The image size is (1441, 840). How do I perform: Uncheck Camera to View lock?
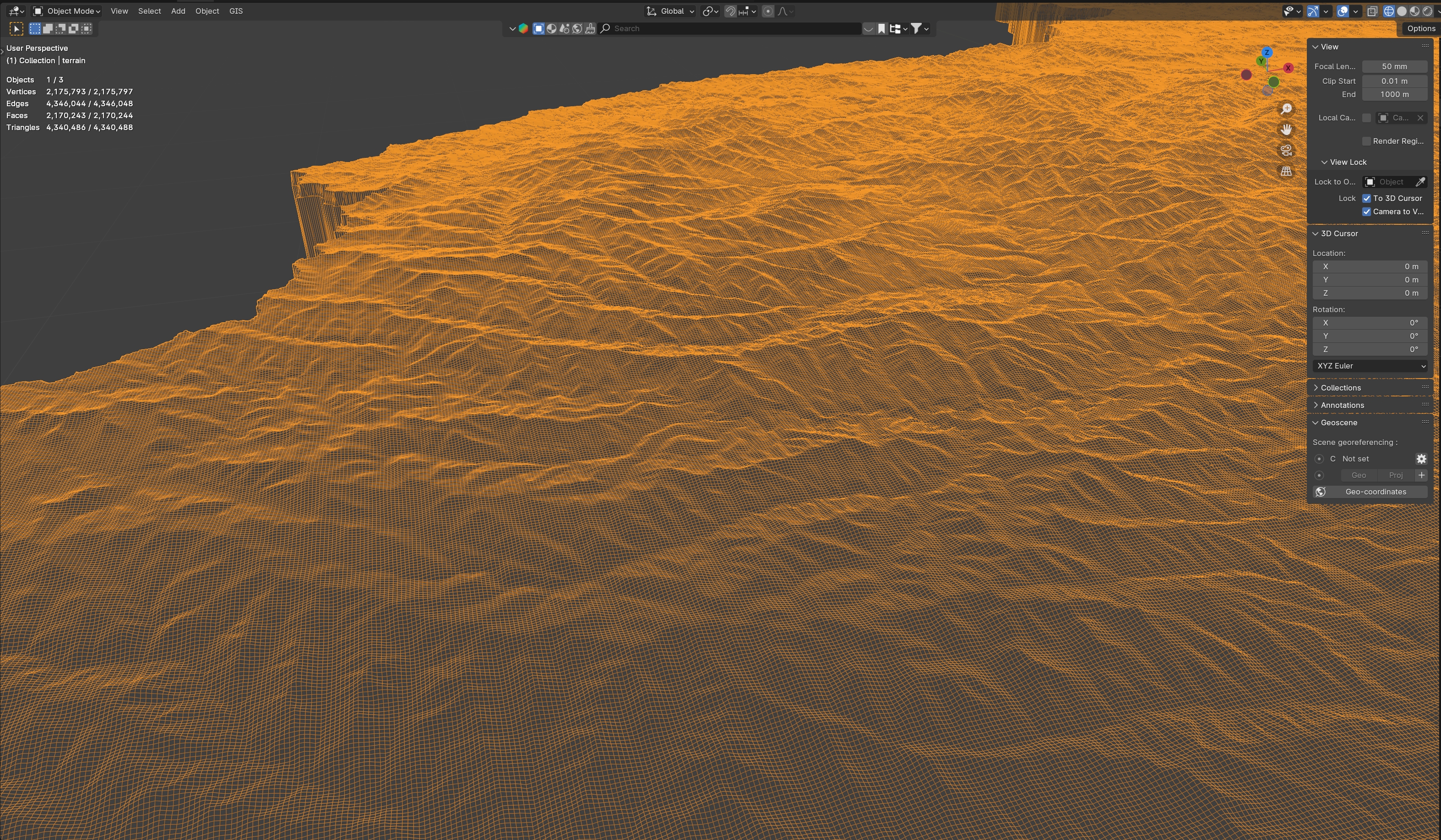(x=1367, y=211)
